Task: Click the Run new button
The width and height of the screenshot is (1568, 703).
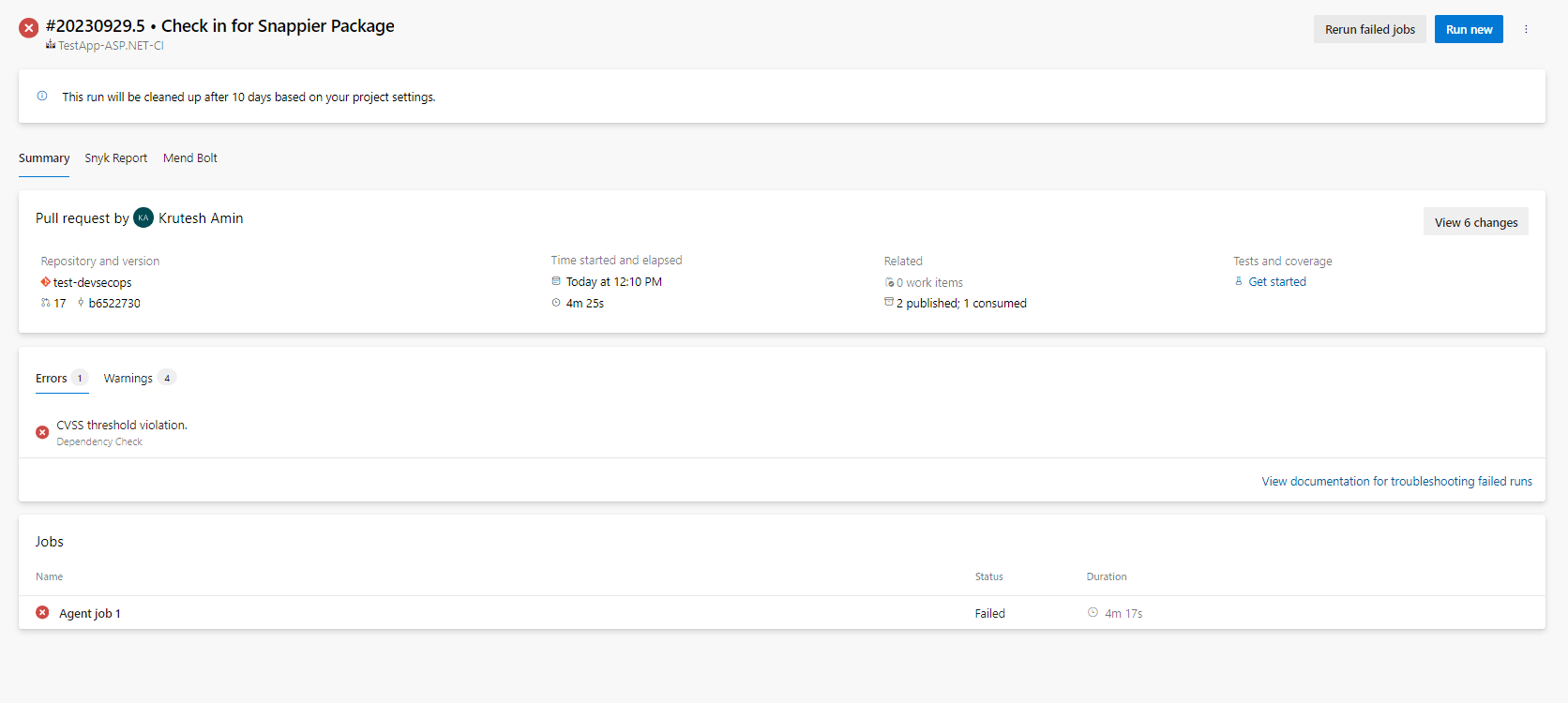Action: [1469, 29]
